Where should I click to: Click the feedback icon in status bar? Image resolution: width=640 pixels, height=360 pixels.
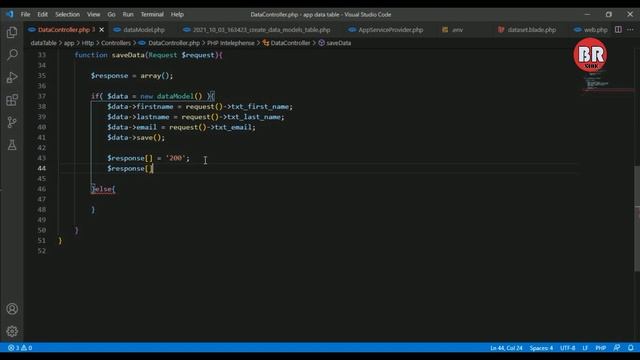click(617, 348)
